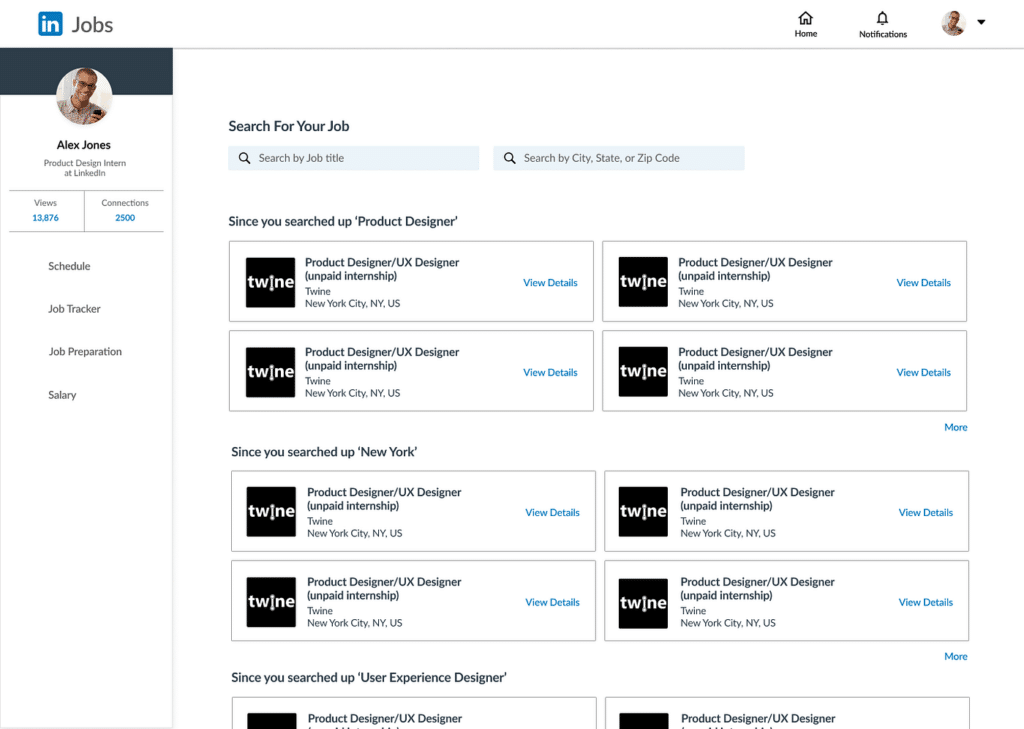
Task: Focus the Search by City, State, or Zip field
Action: (618, 158)
